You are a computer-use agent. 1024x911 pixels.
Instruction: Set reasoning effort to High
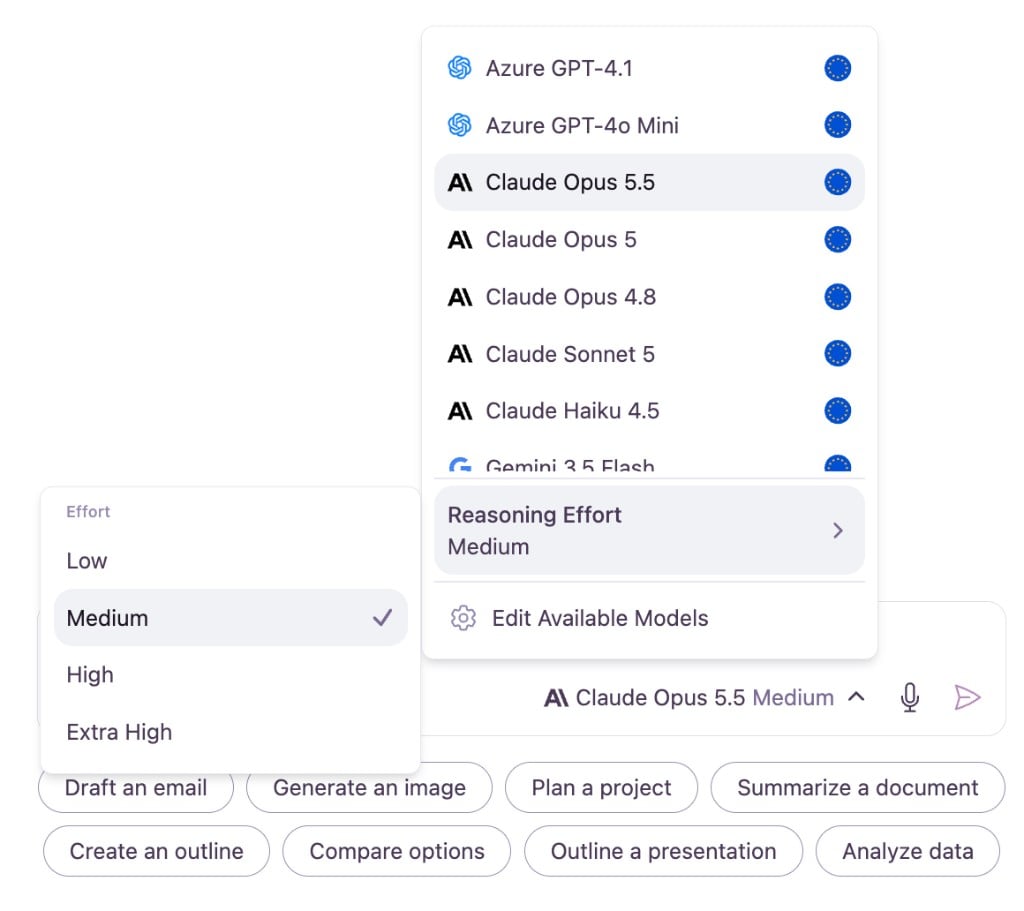[x=231, y=675]
